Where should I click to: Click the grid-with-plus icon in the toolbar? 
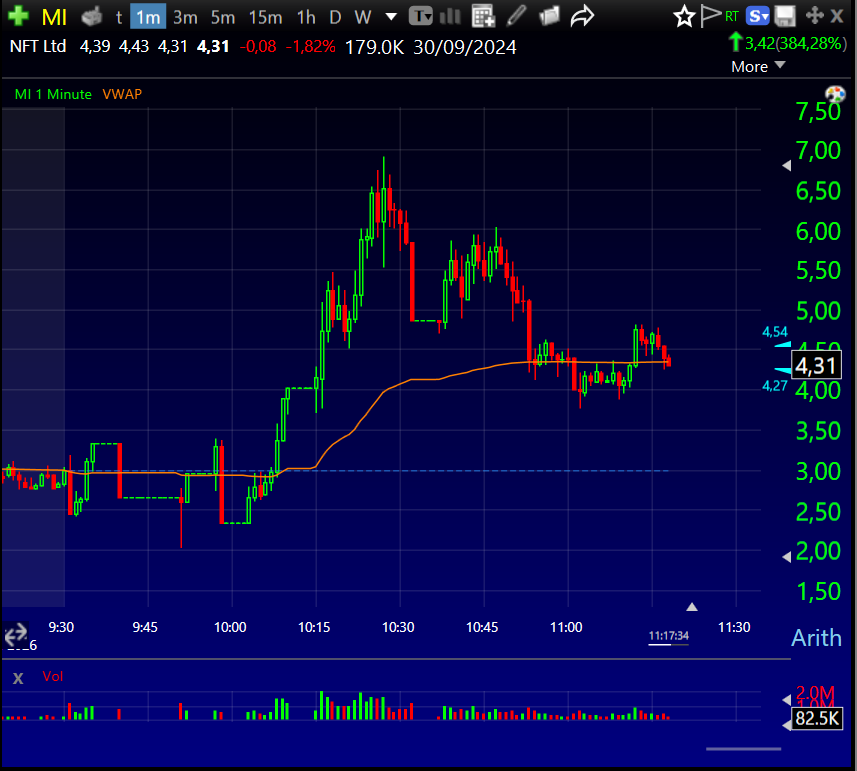[x=483, y=16]
